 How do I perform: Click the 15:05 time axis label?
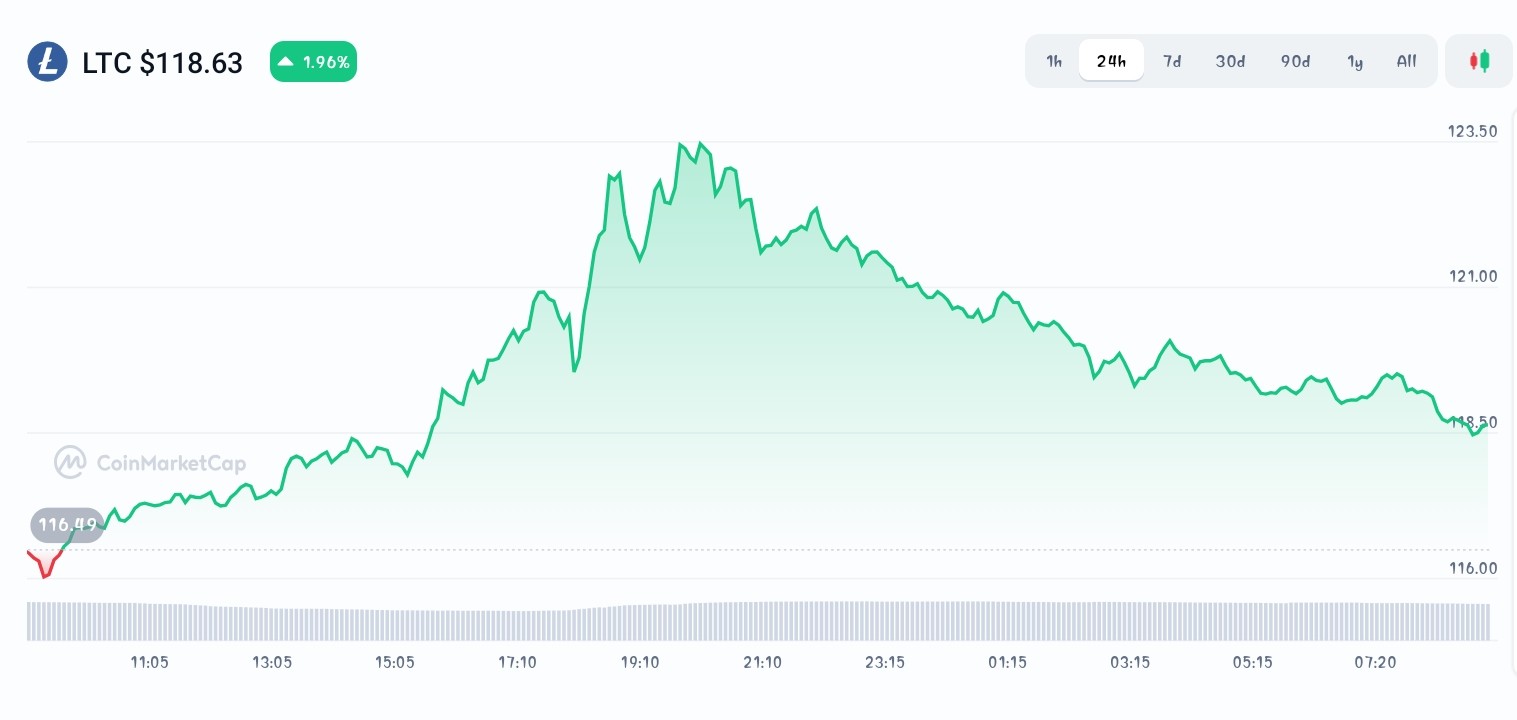(394, 662)
